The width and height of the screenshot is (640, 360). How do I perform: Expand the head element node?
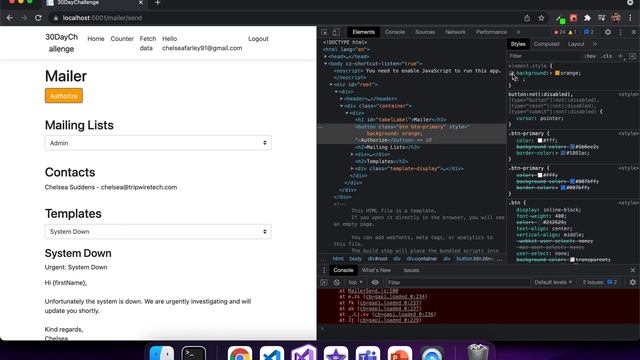tap(325, 57)
